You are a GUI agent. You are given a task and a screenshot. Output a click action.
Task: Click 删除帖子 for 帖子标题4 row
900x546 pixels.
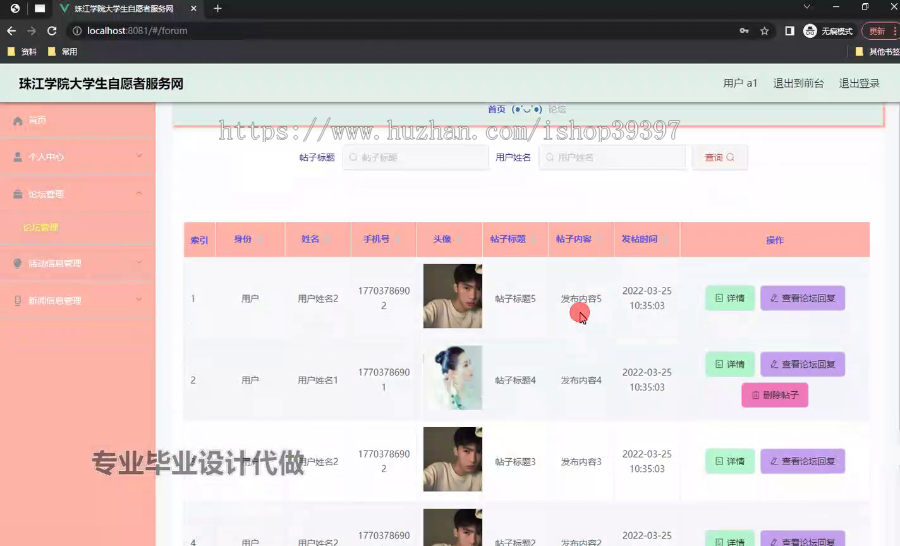775,396
